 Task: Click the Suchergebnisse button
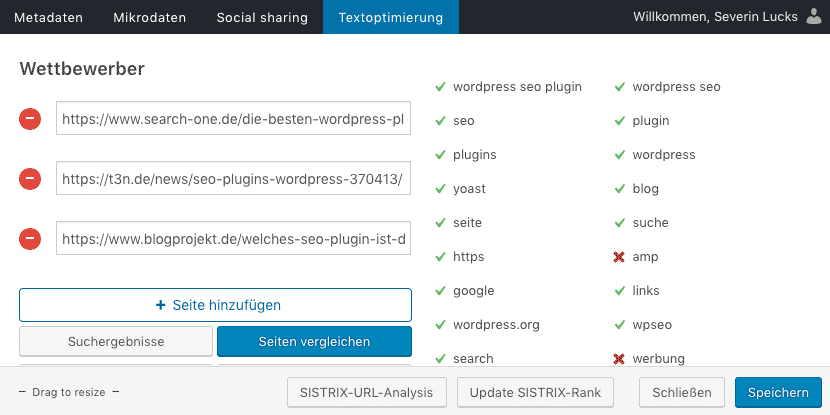coord(115,341)
